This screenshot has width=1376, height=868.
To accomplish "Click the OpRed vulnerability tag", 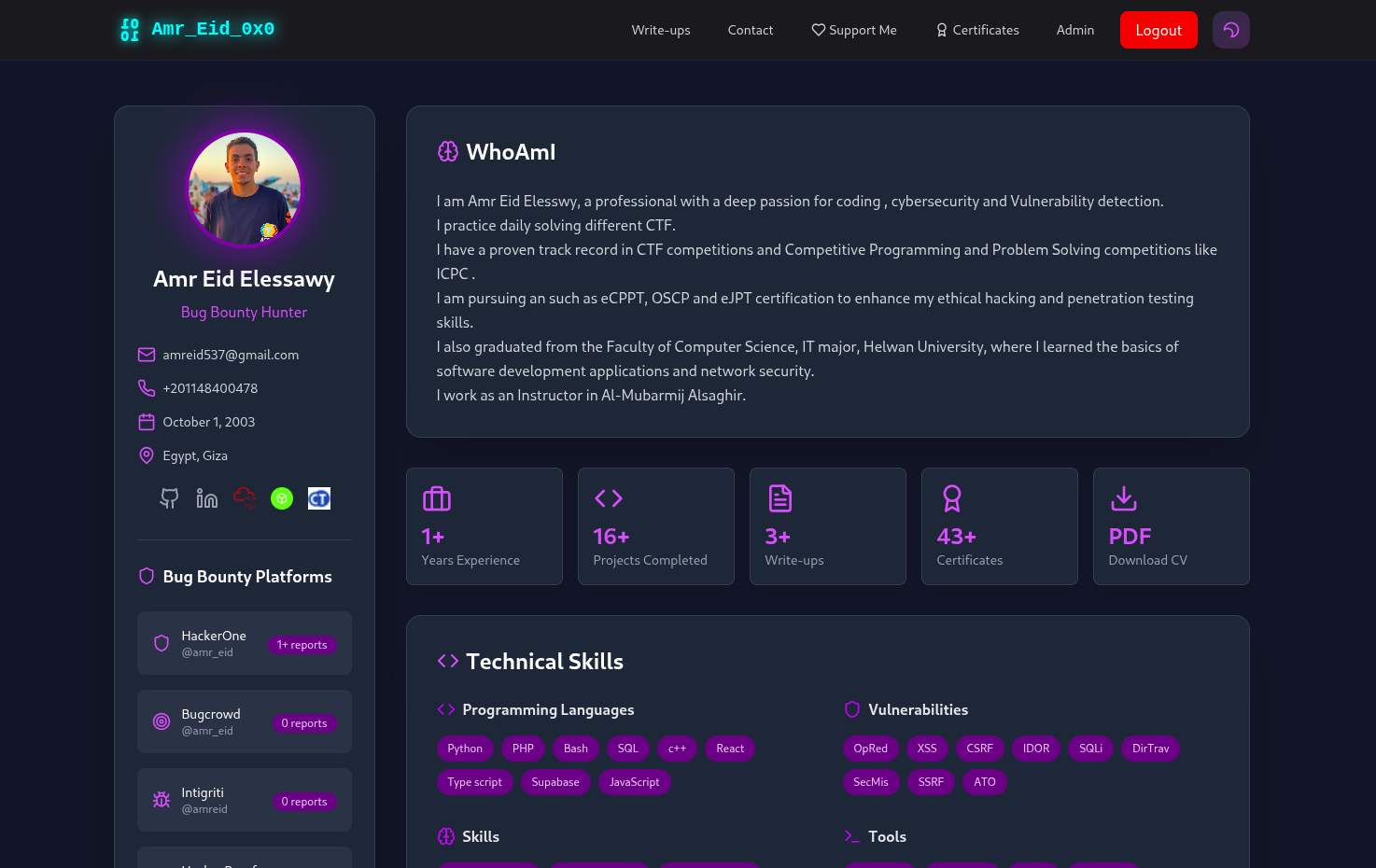I will pyautogui.click(x=871, y=749).
